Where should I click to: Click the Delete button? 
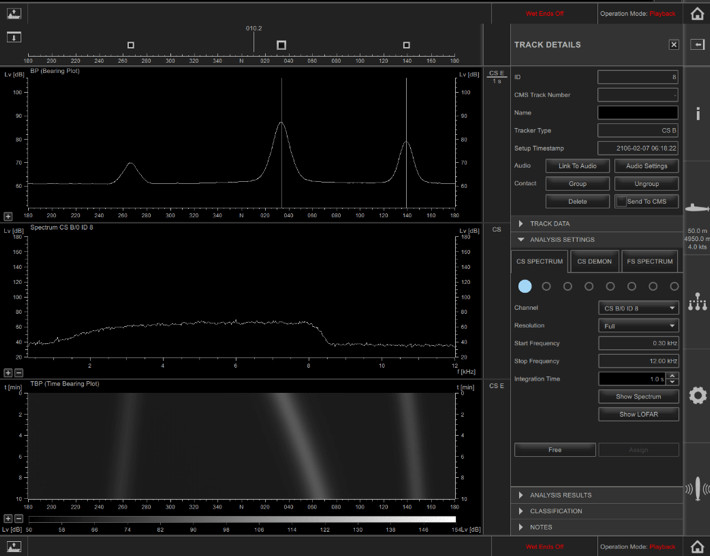point(577,201)
